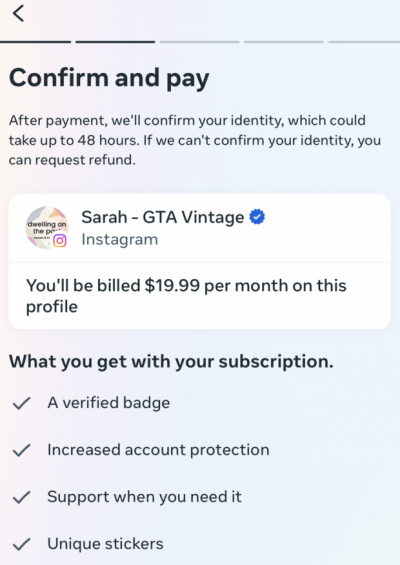Click the checkmark beside A verified badge

(x=22, y=403)
